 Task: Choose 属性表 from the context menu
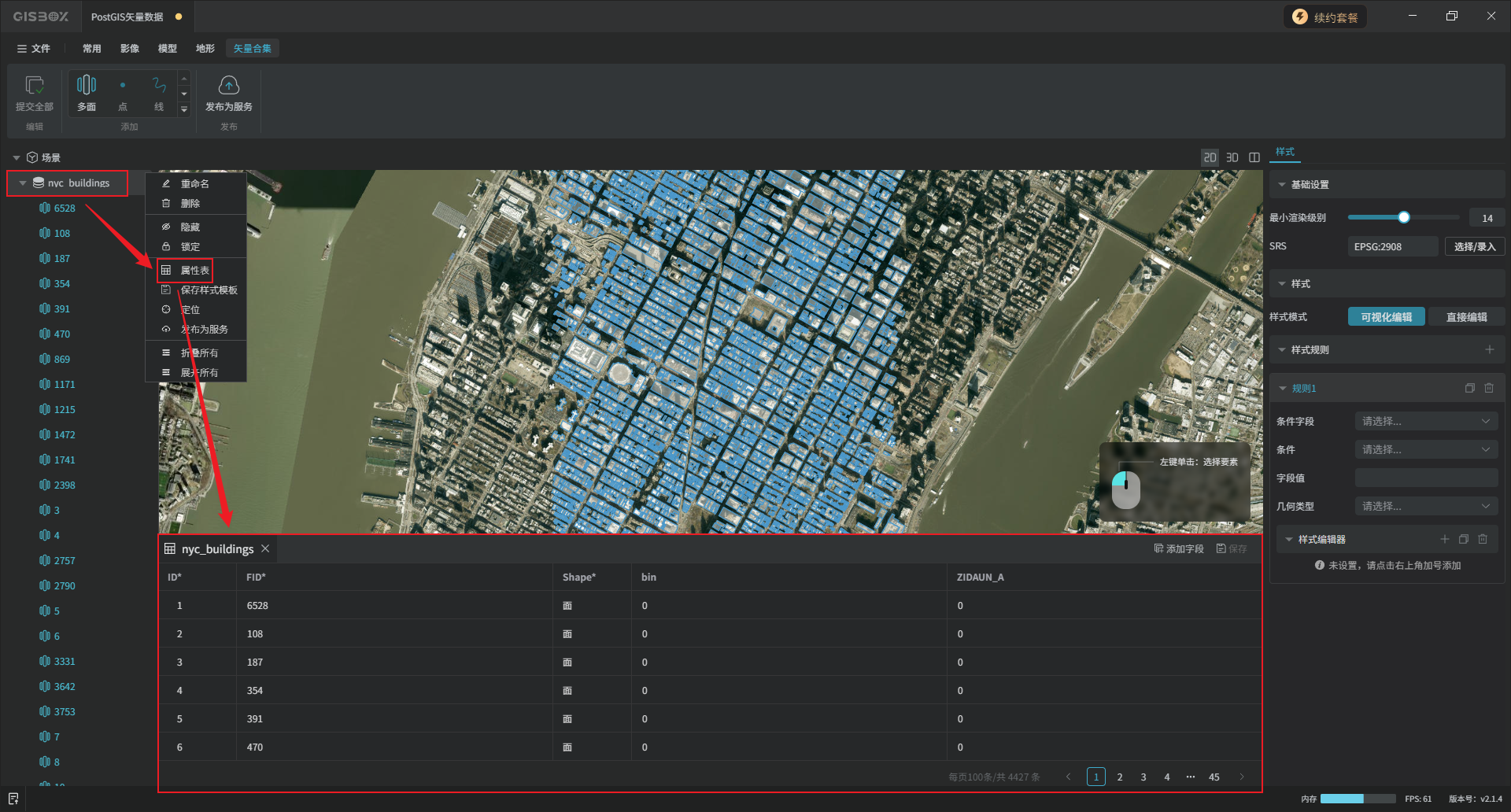pyautogui.click(x=194, y=271)
